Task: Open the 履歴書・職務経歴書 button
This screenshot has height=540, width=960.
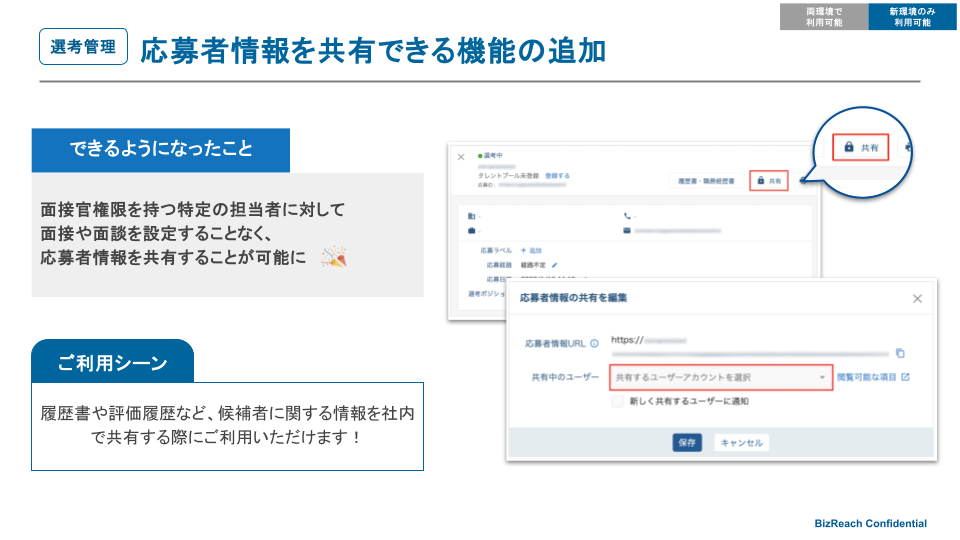Action: [x=706, y=181]
